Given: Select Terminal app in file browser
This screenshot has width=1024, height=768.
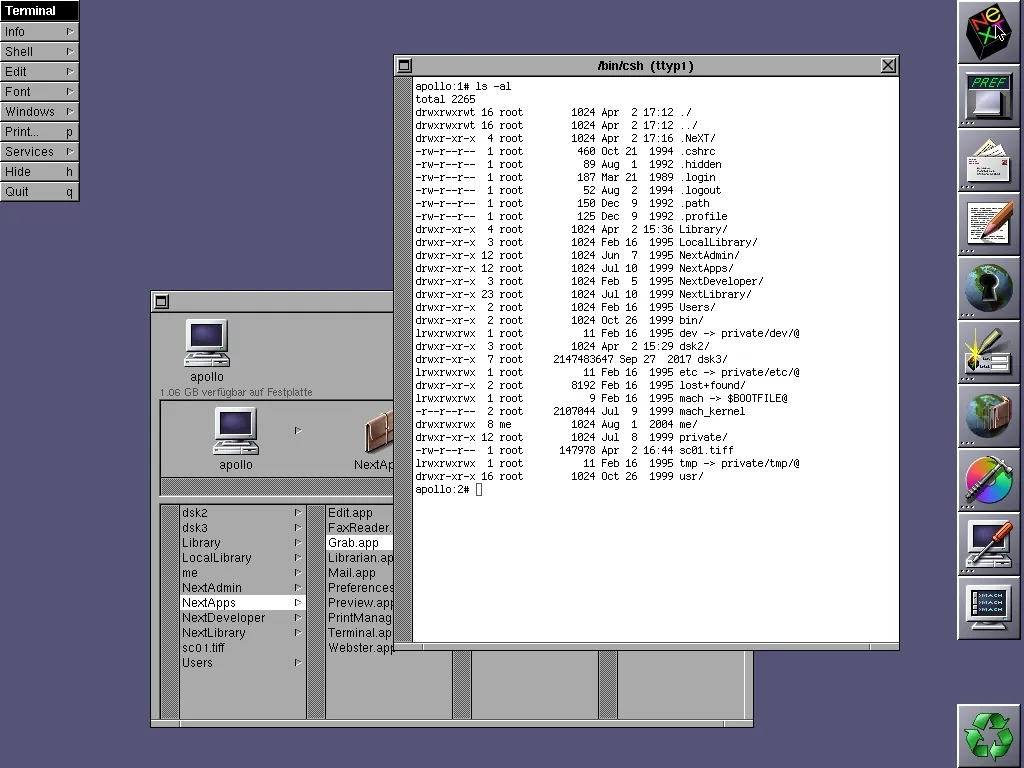Looking at the screenshot, I should (x=359, y=633).
